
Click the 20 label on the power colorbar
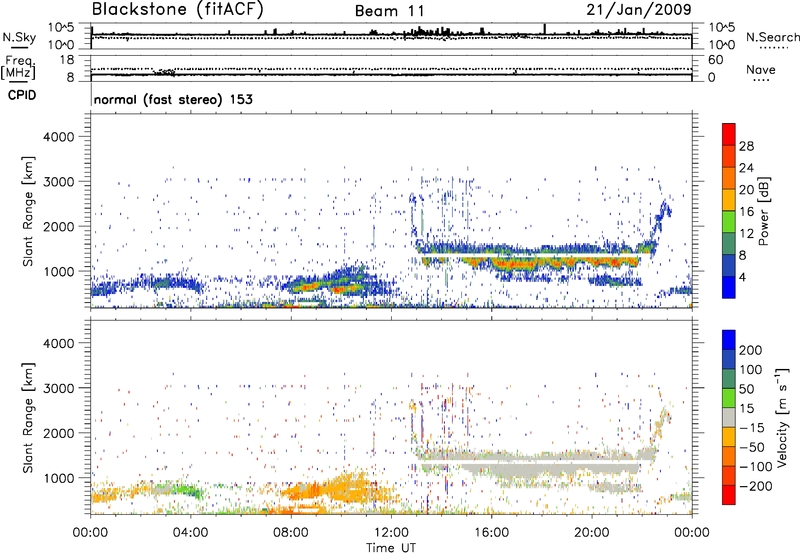tap(746, 190)
